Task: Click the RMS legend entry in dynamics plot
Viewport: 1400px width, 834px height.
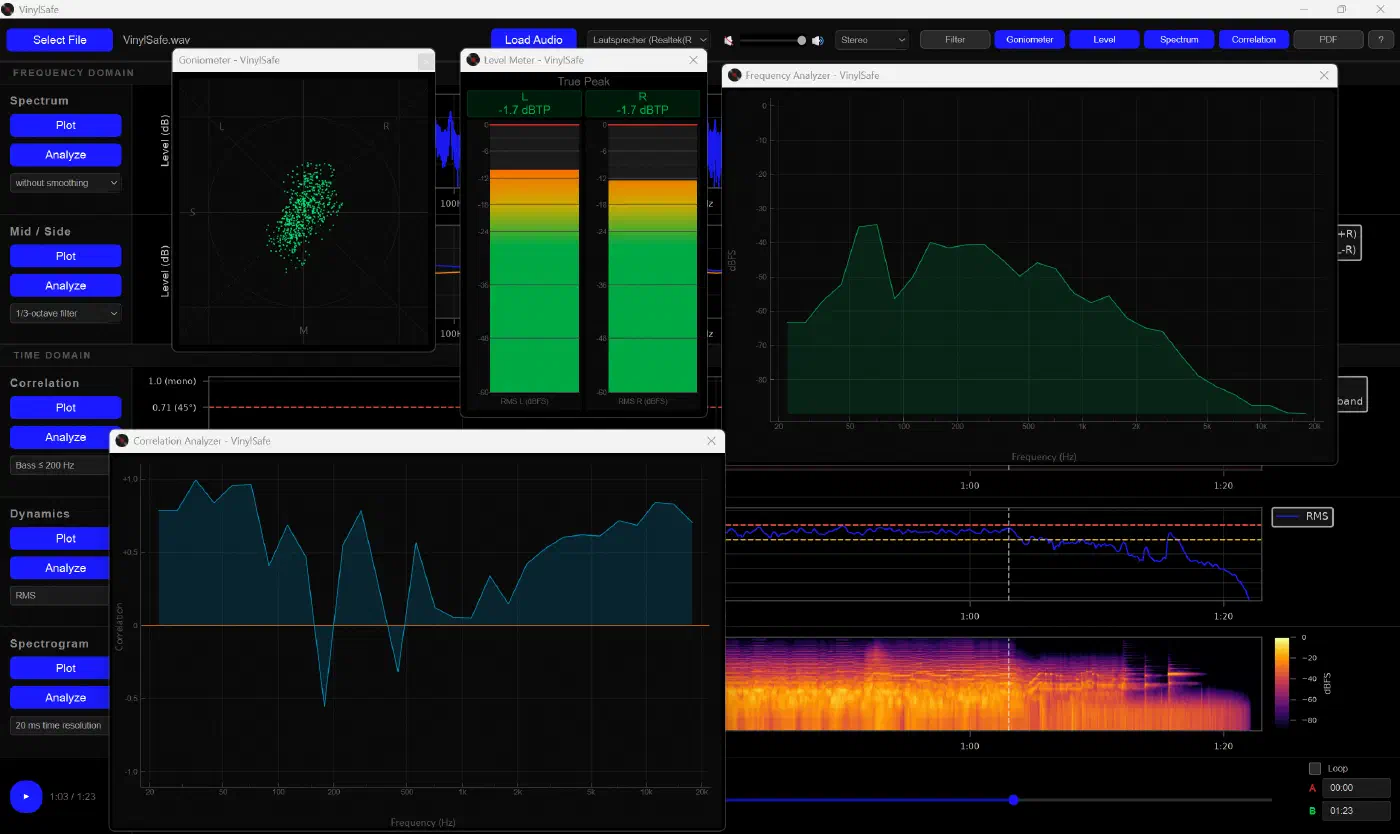Action: click(1302, 517)
